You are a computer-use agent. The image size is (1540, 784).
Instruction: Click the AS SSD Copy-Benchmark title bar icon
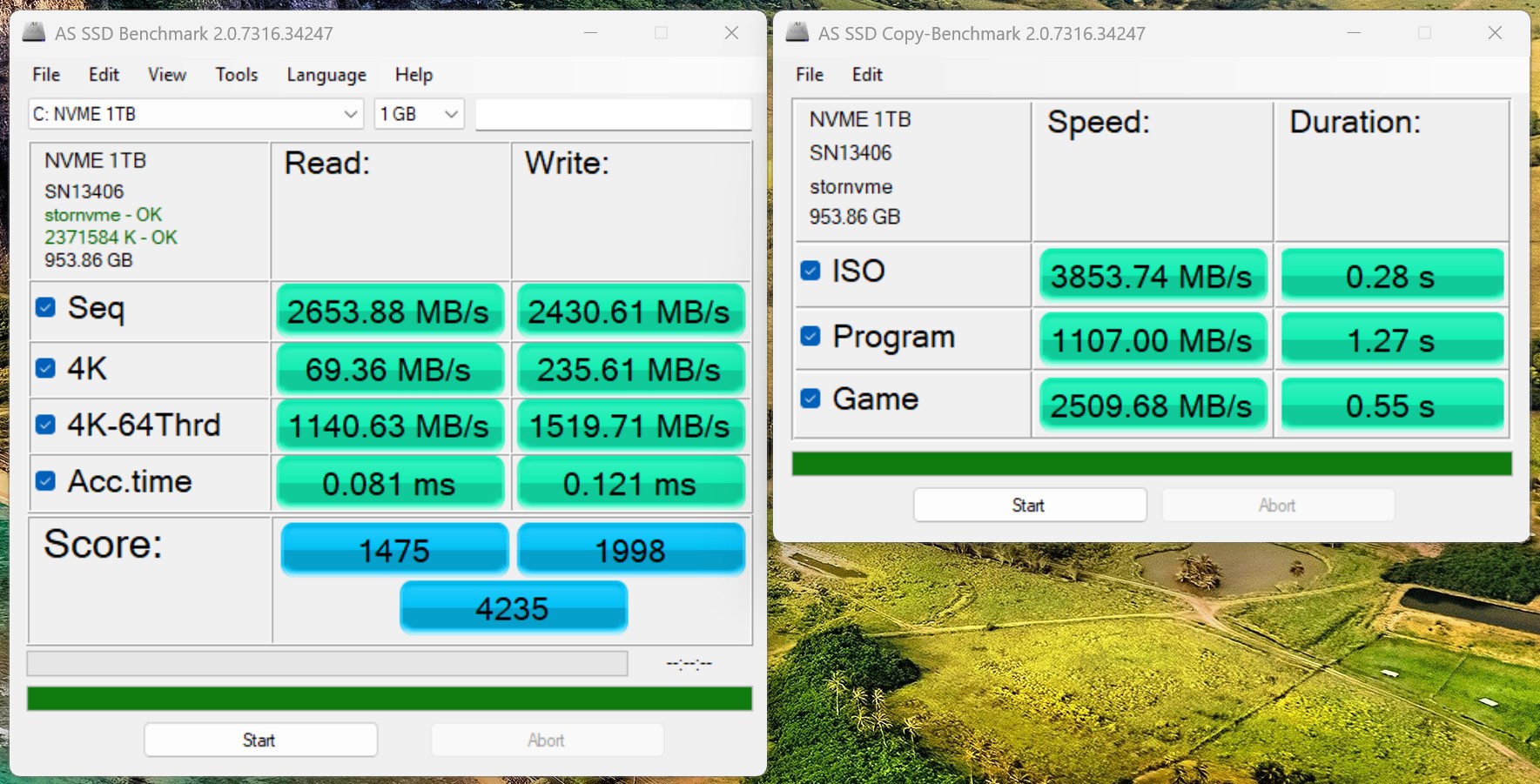[x=797, y=33]
